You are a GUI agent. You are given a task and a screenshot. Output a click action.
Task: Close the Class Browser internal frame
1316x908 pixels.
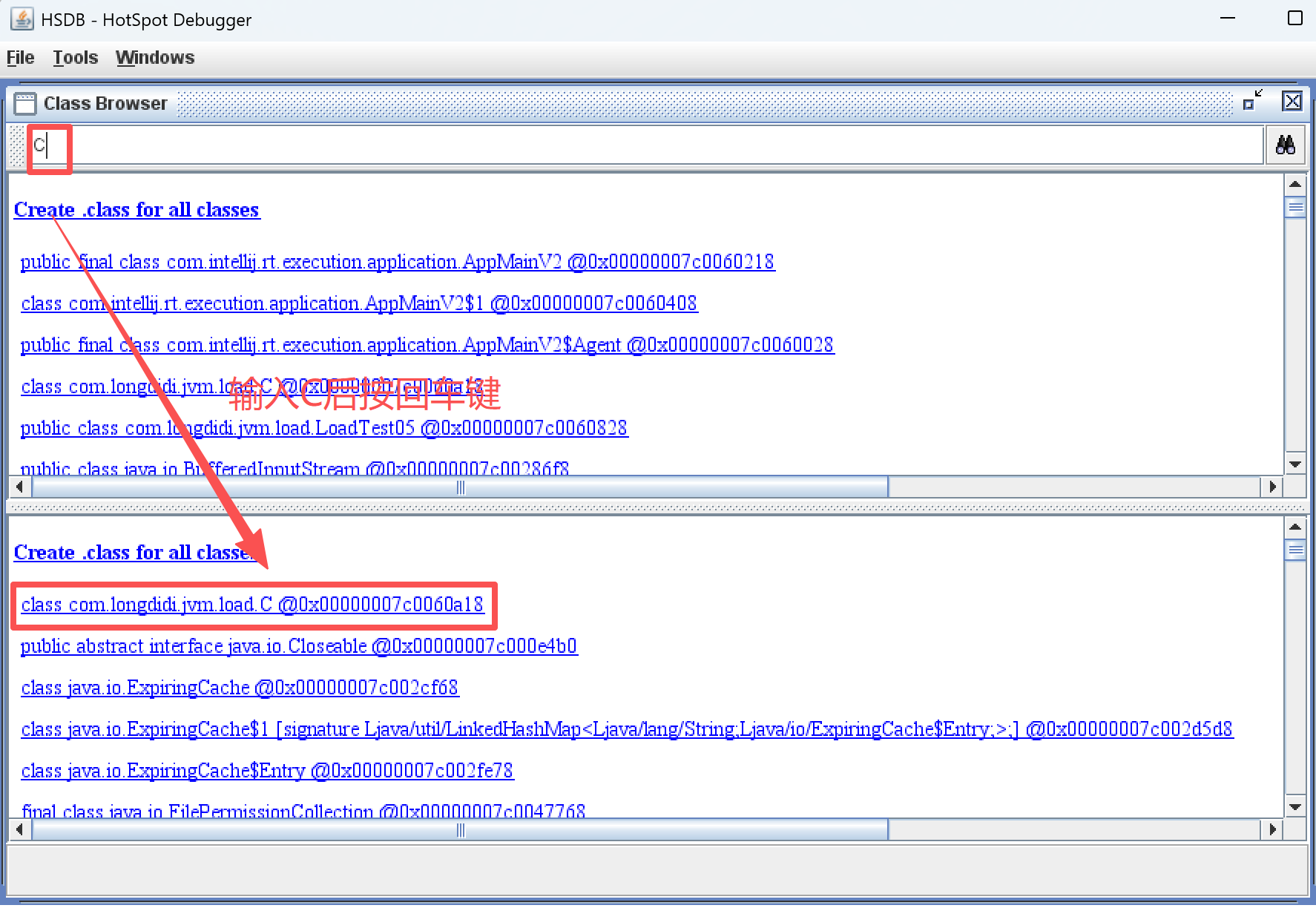tap(1292, 101)
